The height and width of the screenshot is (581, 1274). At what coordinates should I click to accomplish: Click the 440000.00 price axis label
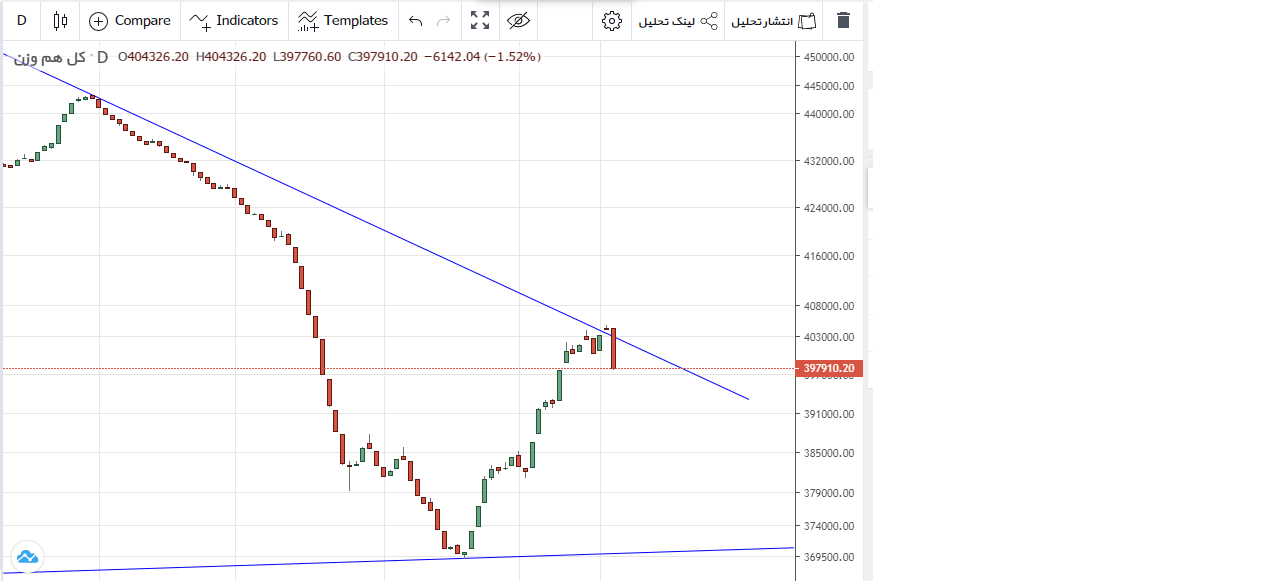(x=829, y=114)
